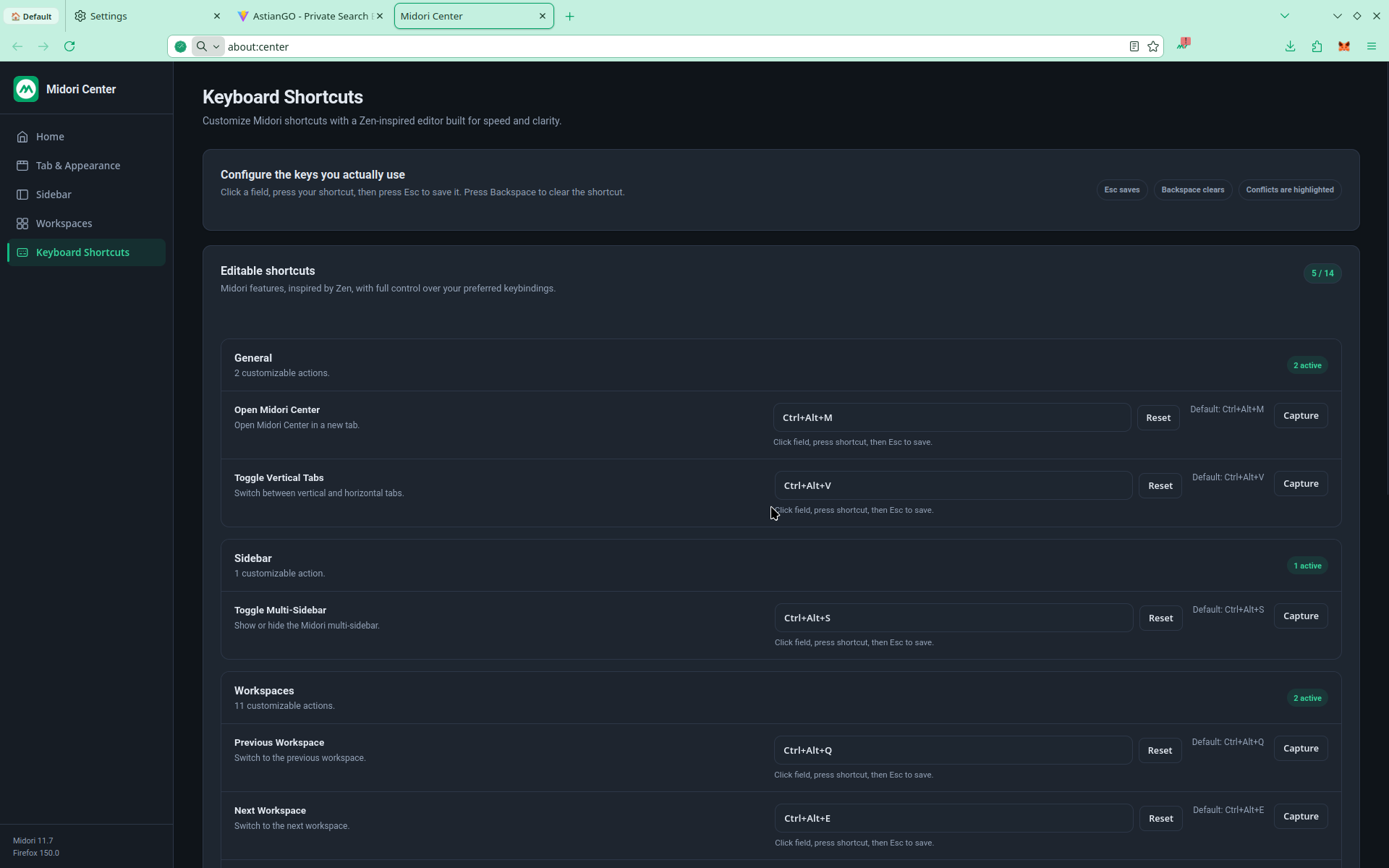Capture shortcut for Open Midori Center
This screenshot has height=868, width=1389.
coord(1301,416)
